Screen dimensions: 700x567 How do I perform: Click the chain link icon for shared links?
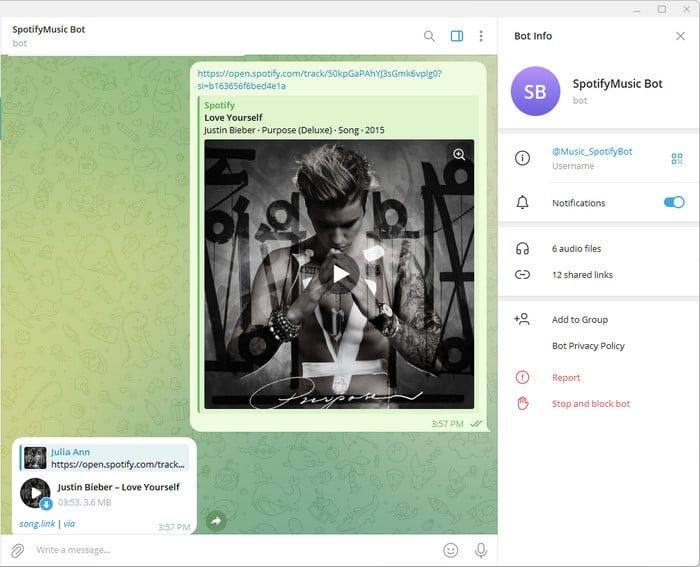[522, 275]
